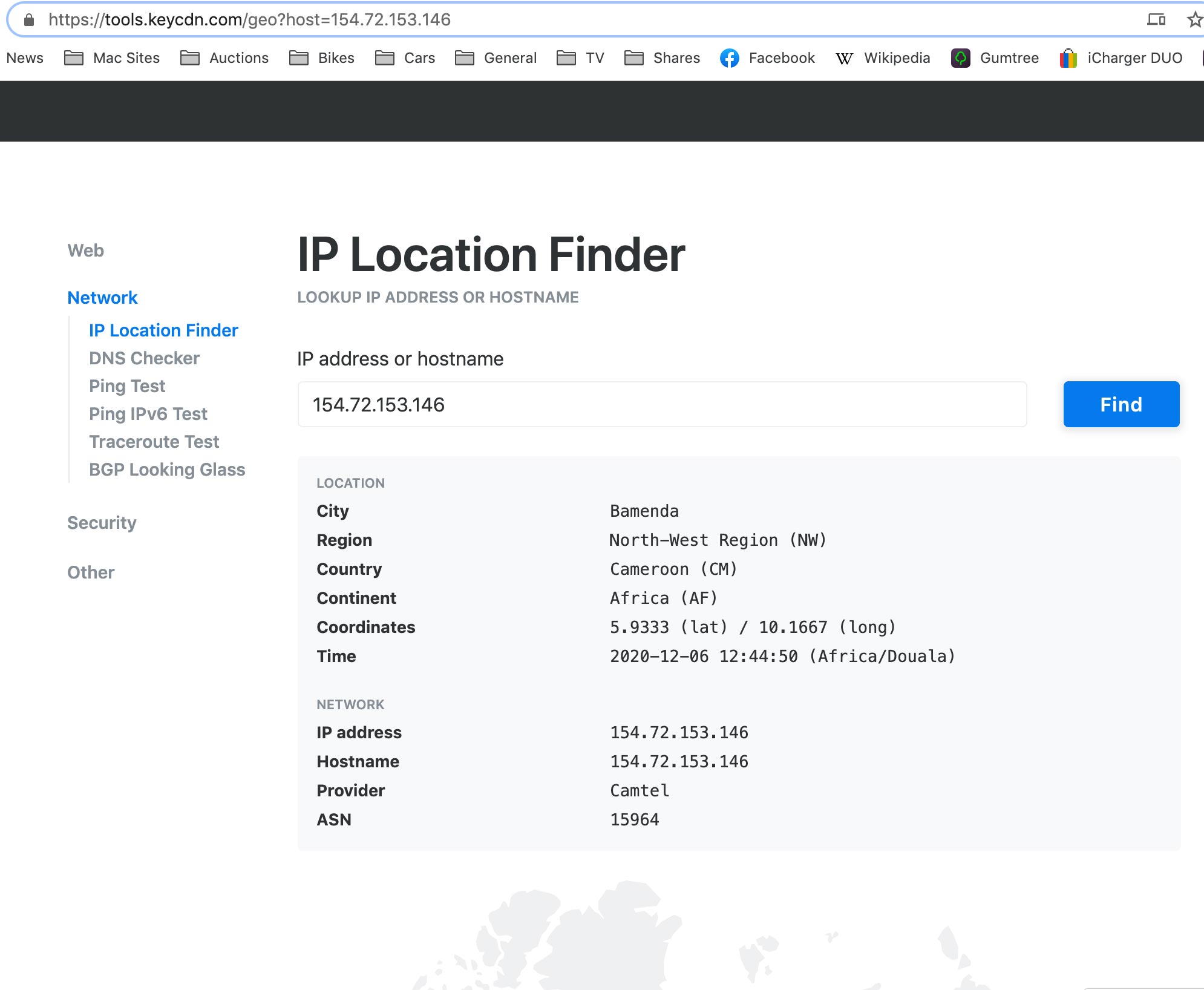Click the device cast icon in address bar
The height and width of the screenshot is (990, 1204).
pos(1156,20)
